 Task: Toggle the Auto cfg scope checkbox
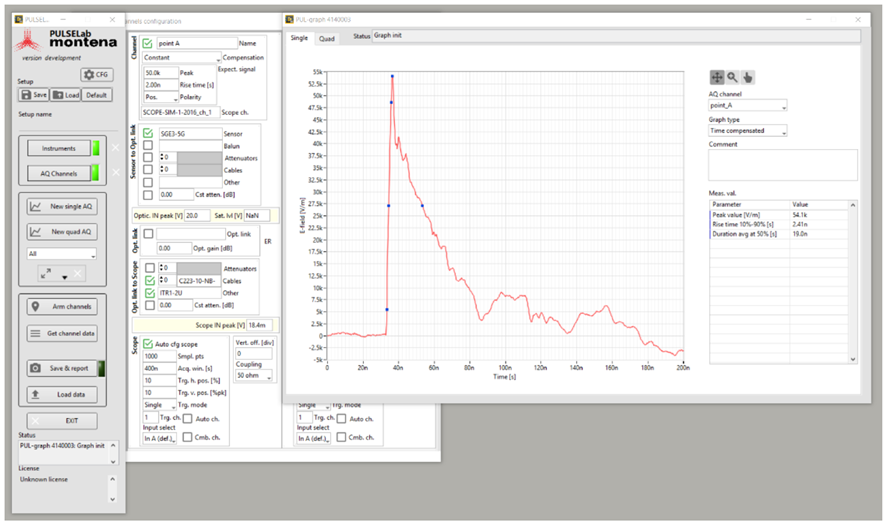[x=148, y=344]
